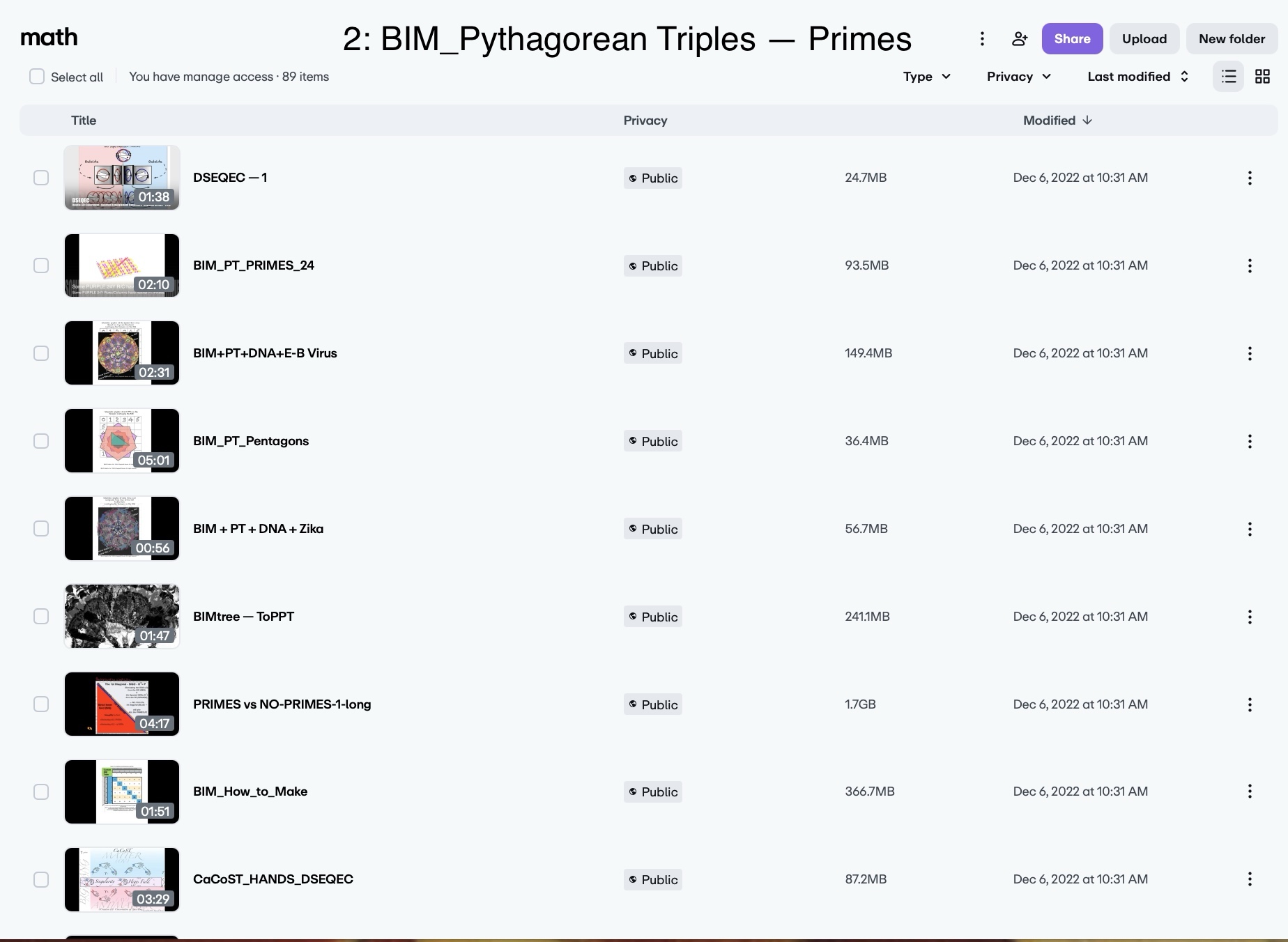Open more options for BIM + PT + DNA + Zika
Screen dimensions: 1288x942
[x=1250, y=530]
